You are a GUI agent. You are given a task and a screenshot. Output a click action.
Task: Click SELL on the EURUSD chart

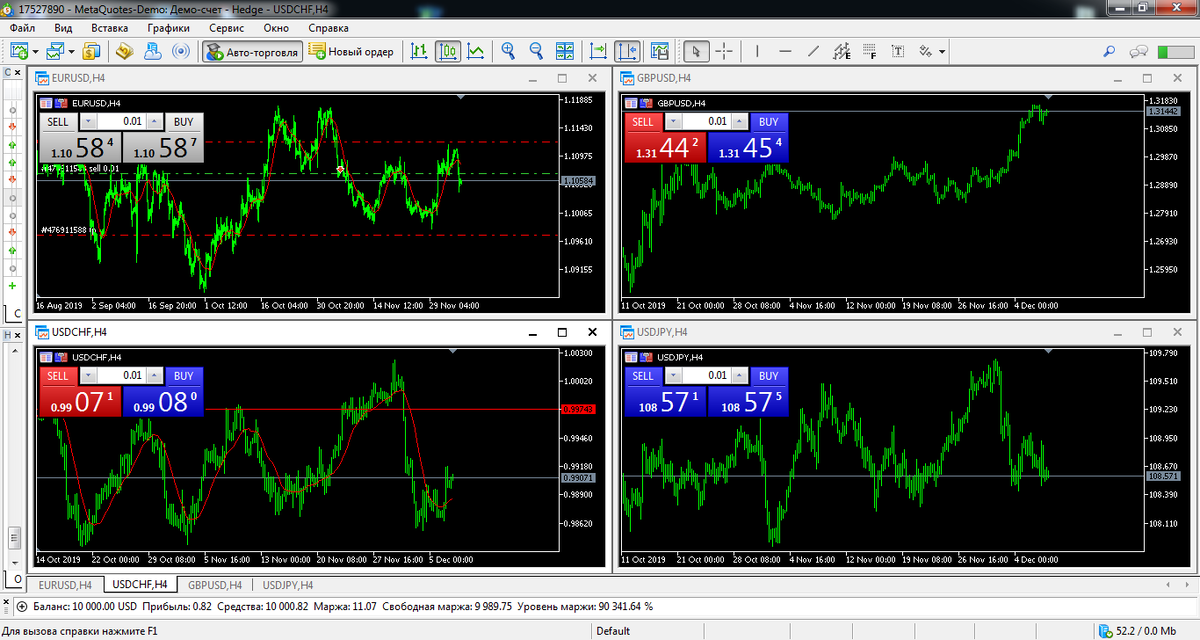58,121
